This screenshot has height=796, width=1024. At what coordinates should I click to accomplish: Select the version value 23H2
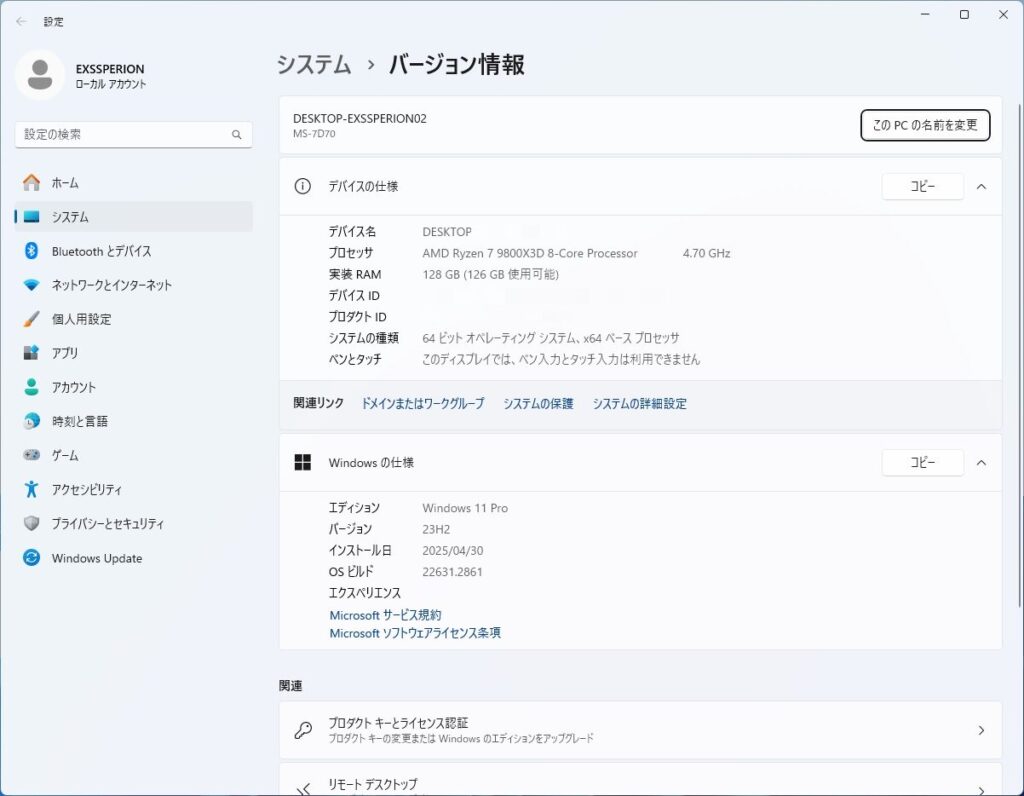click(x=436, y=529)
